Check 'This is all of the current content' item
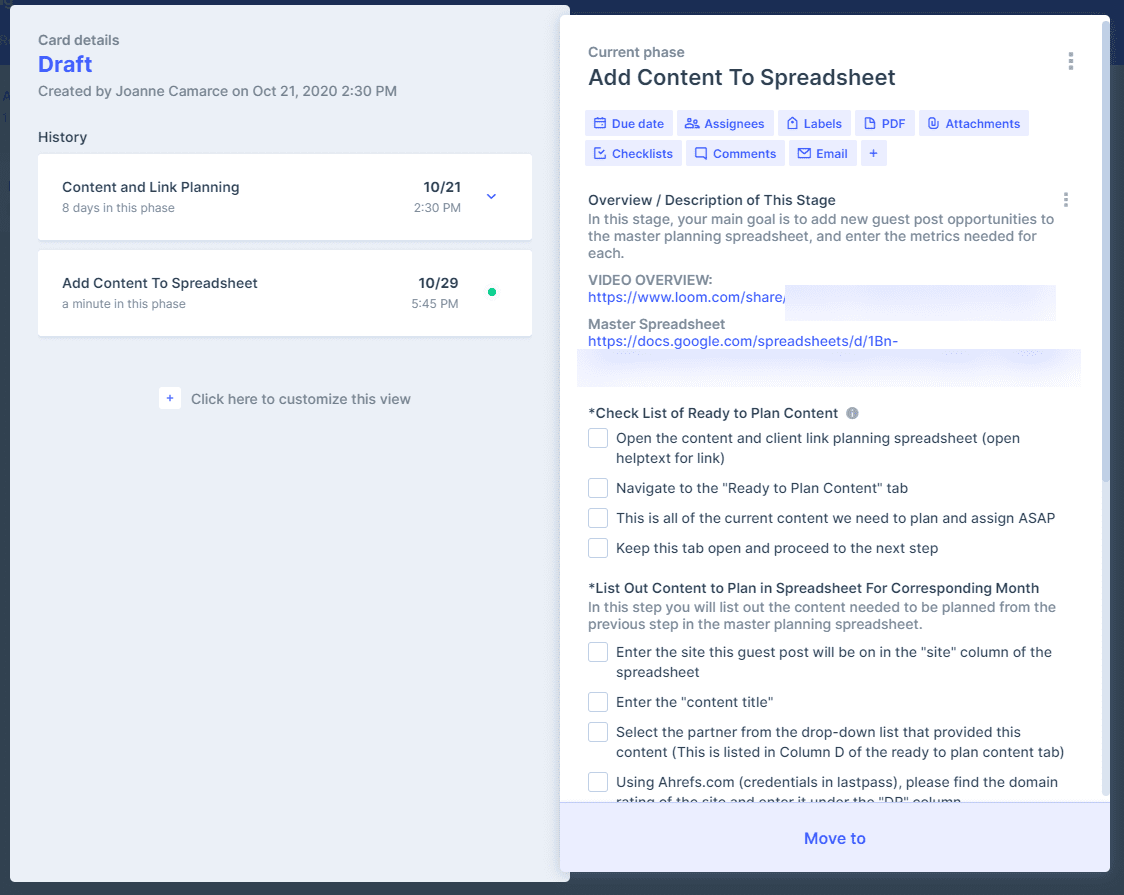 click(598, 518)
